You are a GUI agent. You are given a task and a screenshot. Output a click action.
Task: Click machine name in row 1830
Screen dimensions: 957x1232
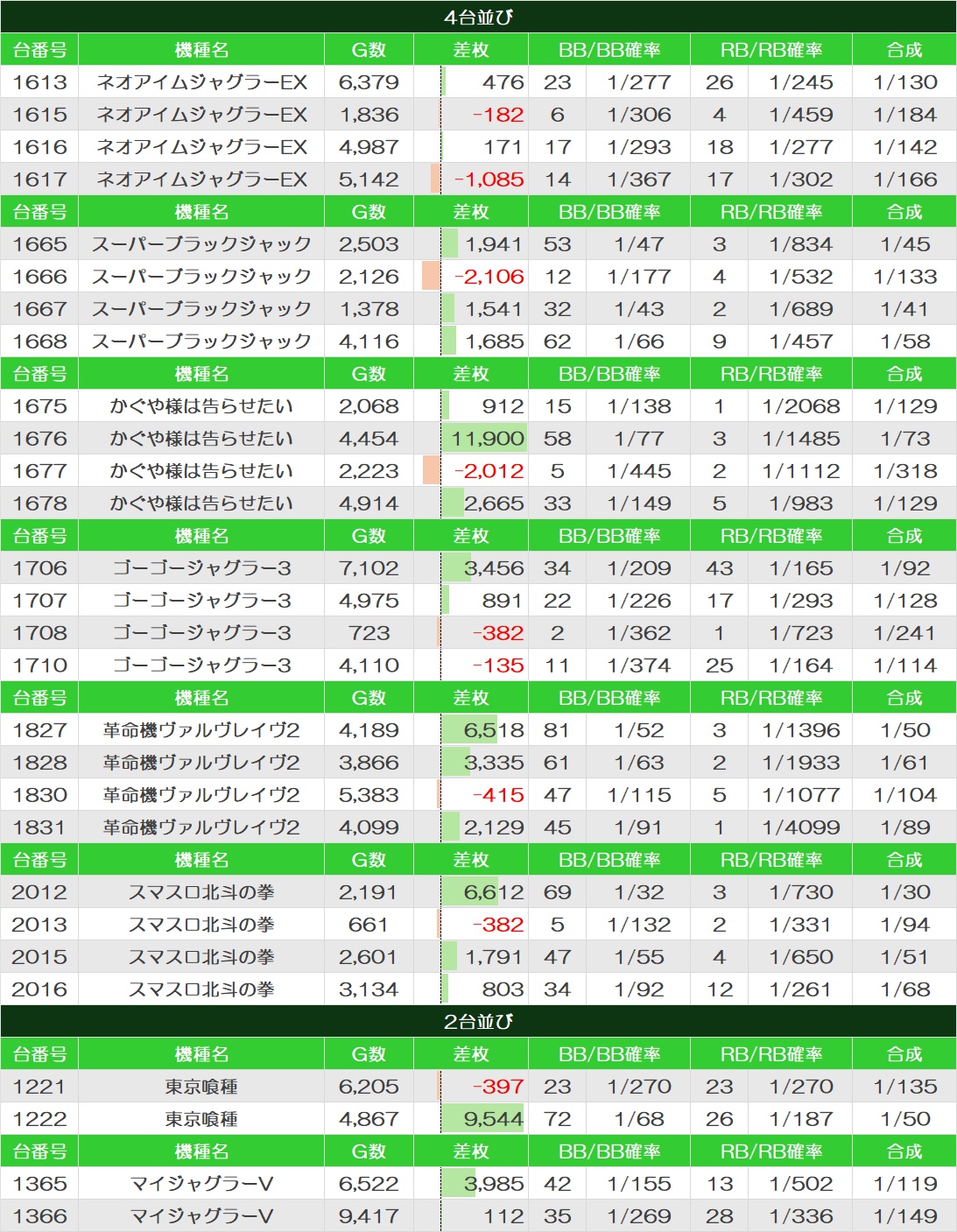point(201,795)
